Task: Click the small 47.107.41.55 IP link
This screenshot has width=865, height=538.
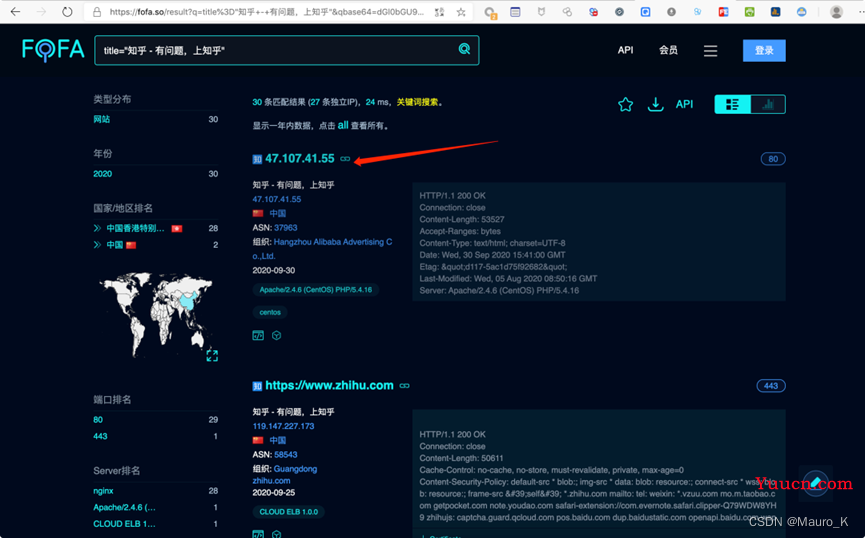Action: pos(277,199)
